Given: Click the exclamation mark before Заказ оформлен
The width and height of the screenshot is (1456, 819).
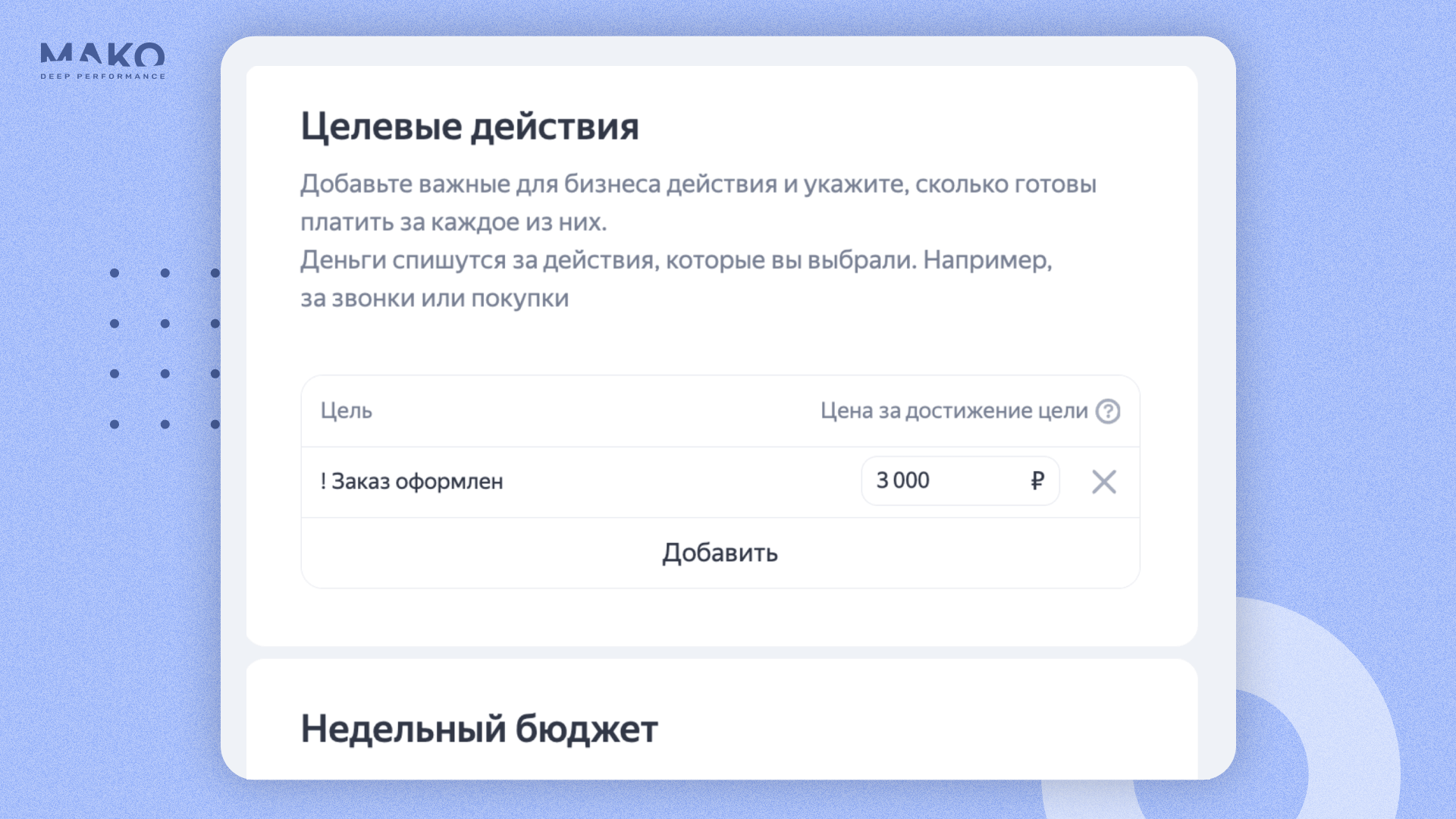Looking at the screenshot, I should 323,482.
